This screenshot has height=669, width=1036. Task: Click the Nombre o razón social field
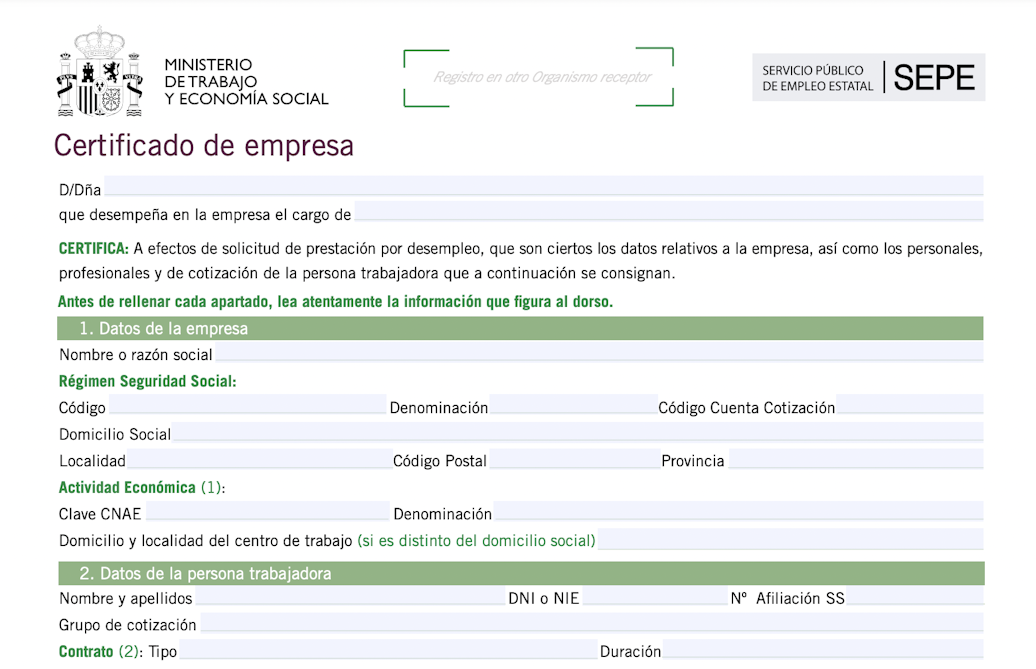[x=599, y=351]
